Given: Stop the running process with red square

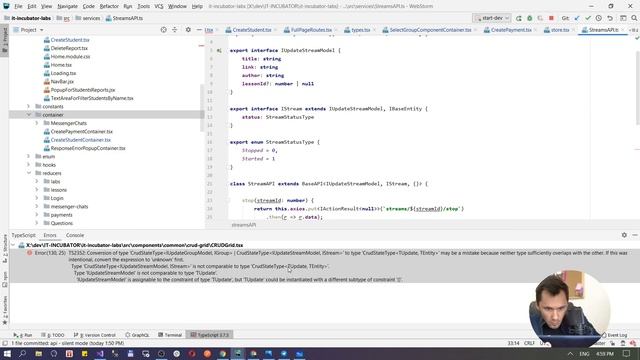Looking at the screenshot, I should [551, 18].
